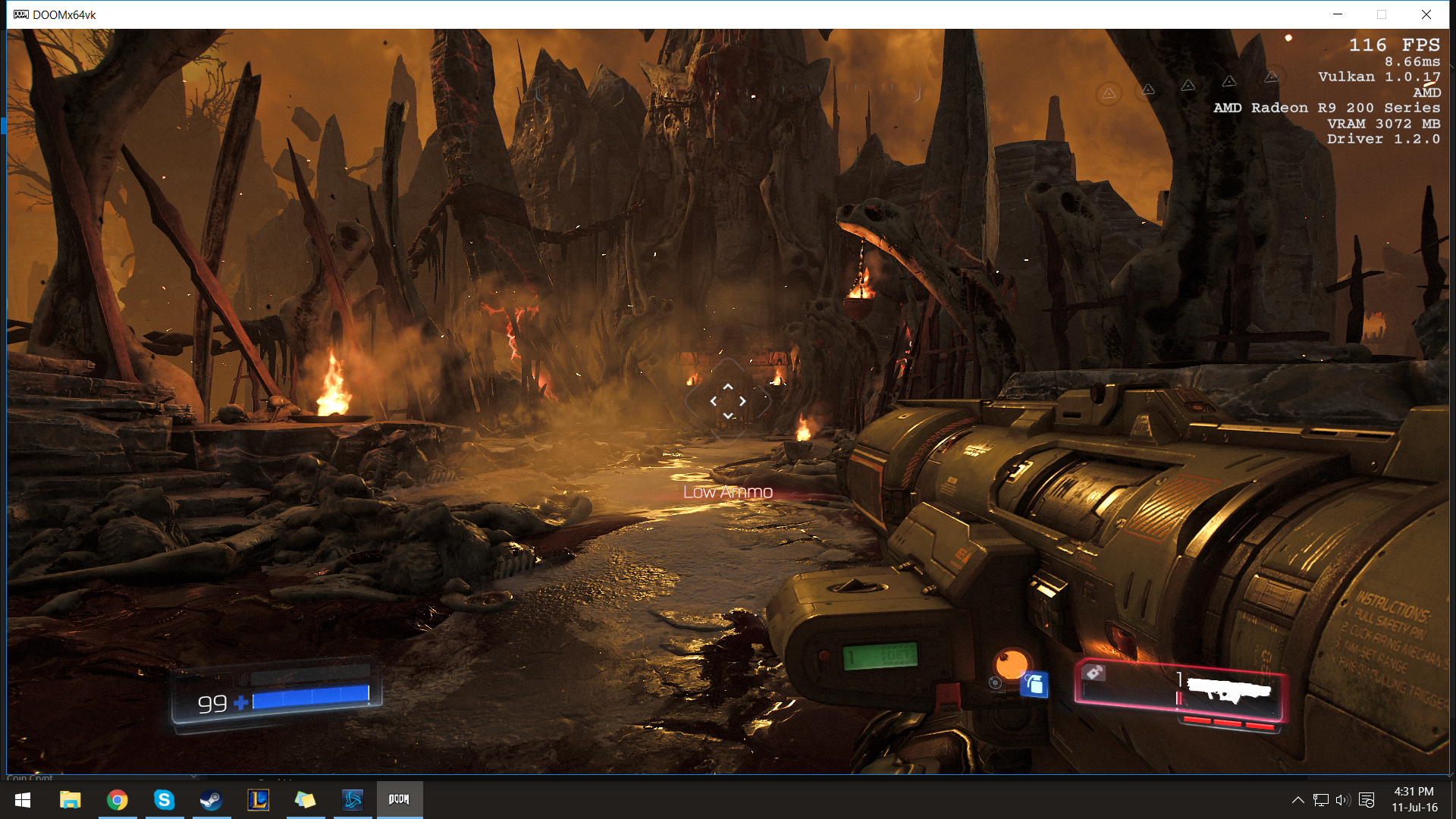The width and height of the screenshot is (1456, 819).
Task: Click the Low Ammo warning text
Action: (728, 492)
